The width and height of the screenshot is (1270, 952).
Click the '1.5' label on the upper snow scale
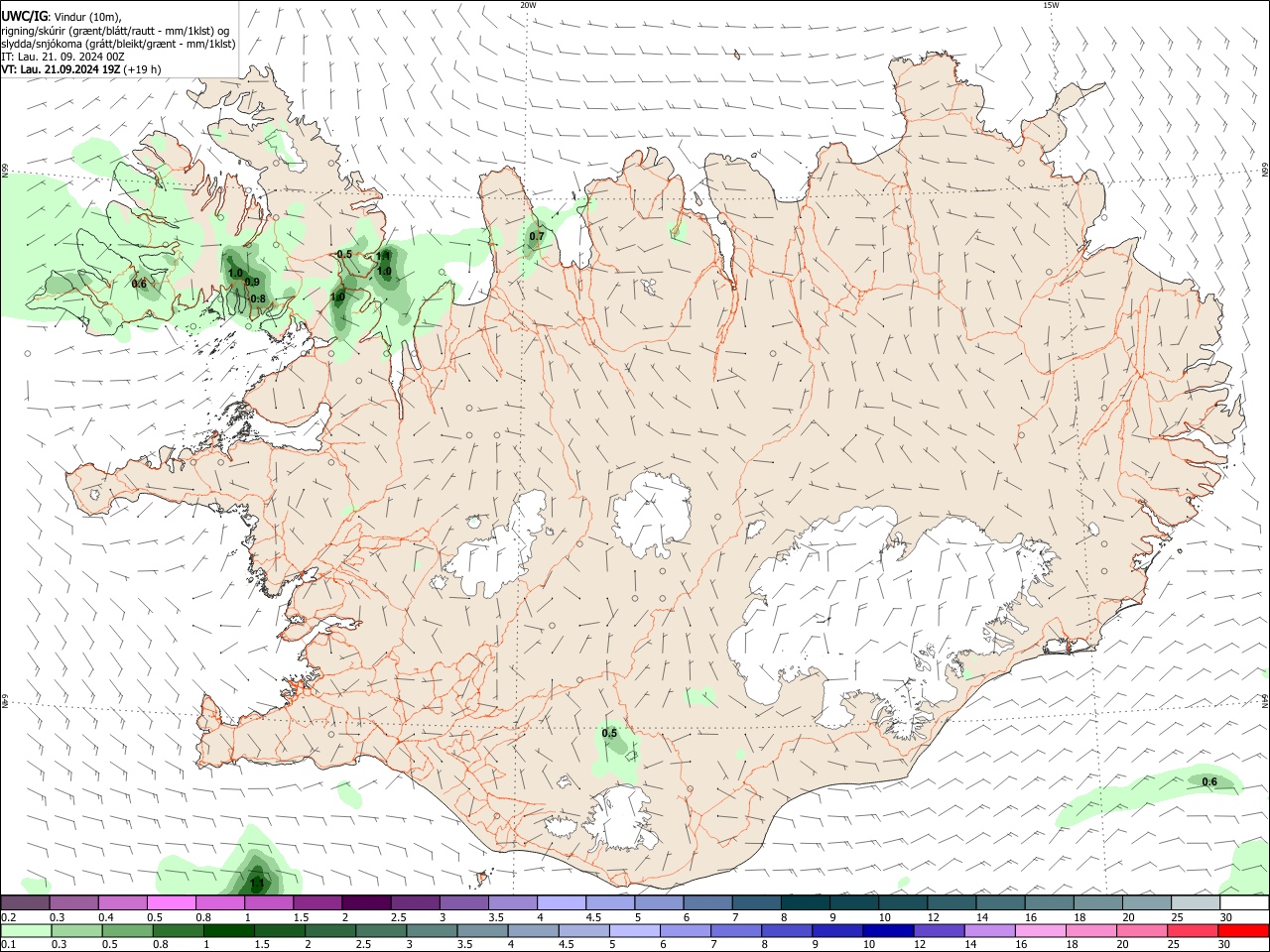[301, 917]
